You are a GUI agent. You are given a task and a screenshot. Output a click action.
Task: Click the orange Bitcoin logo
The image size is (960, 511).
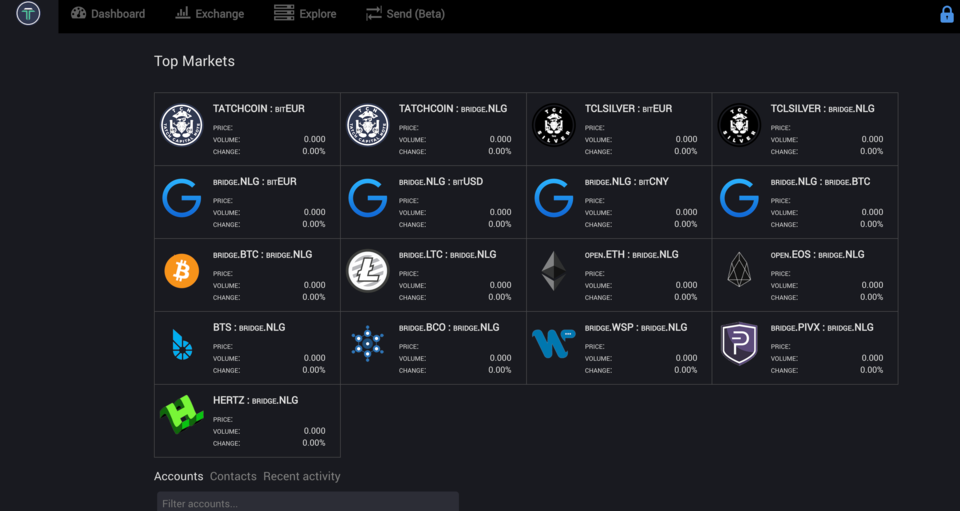(182, 270)
